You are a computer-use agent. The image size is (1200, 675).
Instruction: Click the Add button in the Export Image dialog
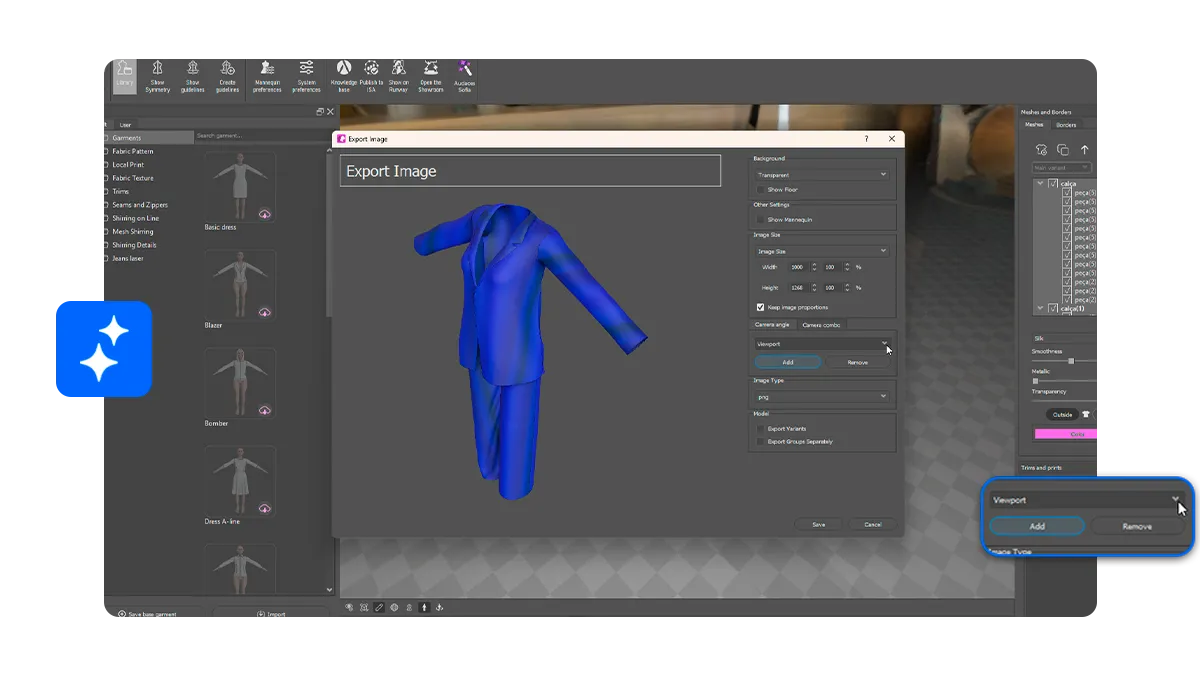[x=788, y=362]
